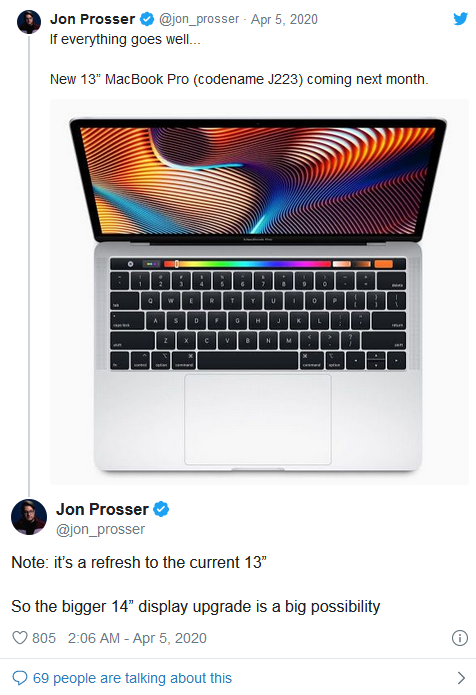This screenshot has width=476, height=695.
Task: Open the '2:06 AM - Apr 5, 2020' timestamp
Action: click(137, 638)
